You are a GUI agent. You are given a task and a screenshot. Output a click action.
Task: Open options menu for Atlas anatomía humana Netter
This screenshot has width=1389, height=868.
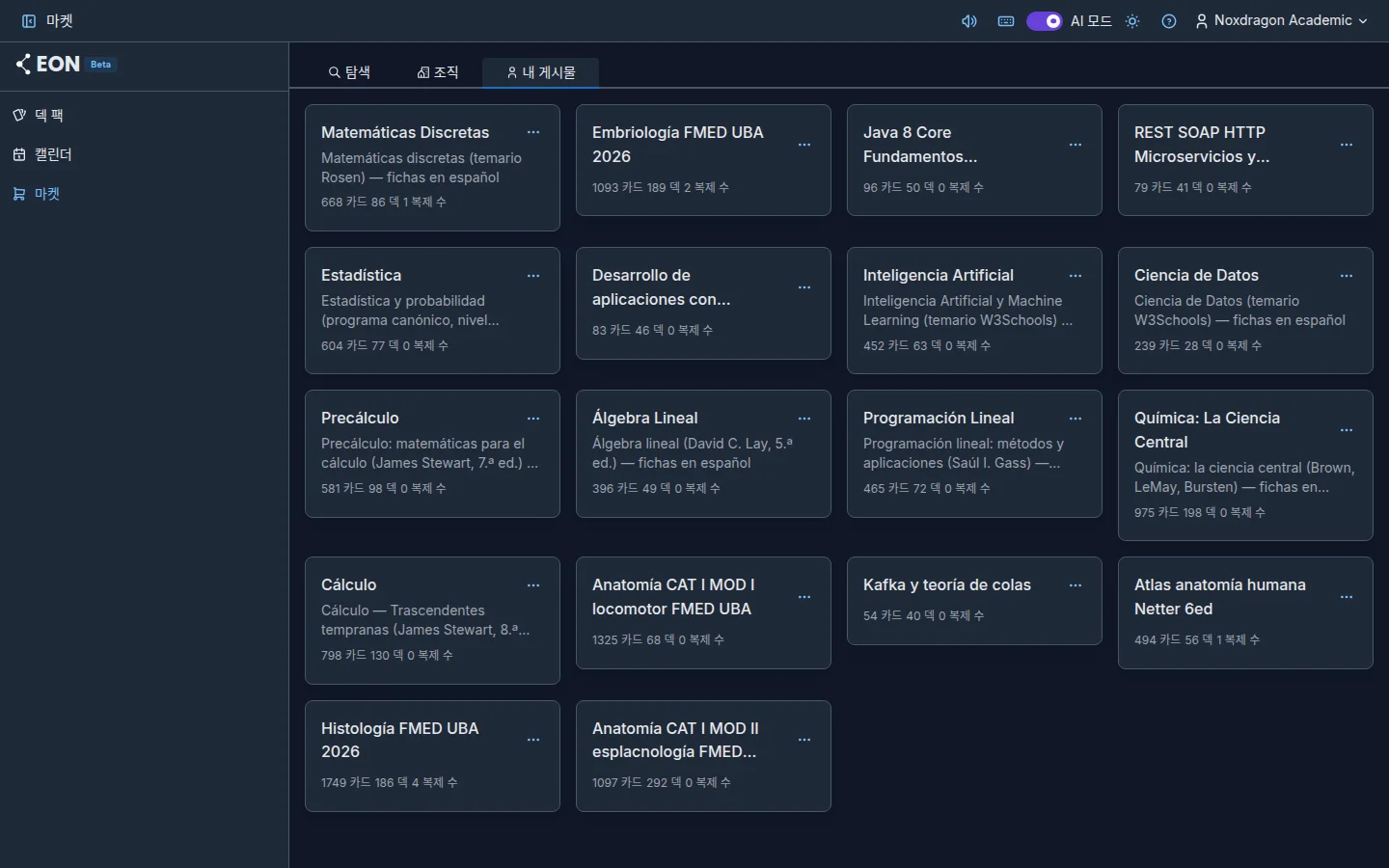tap(1347, 597)
